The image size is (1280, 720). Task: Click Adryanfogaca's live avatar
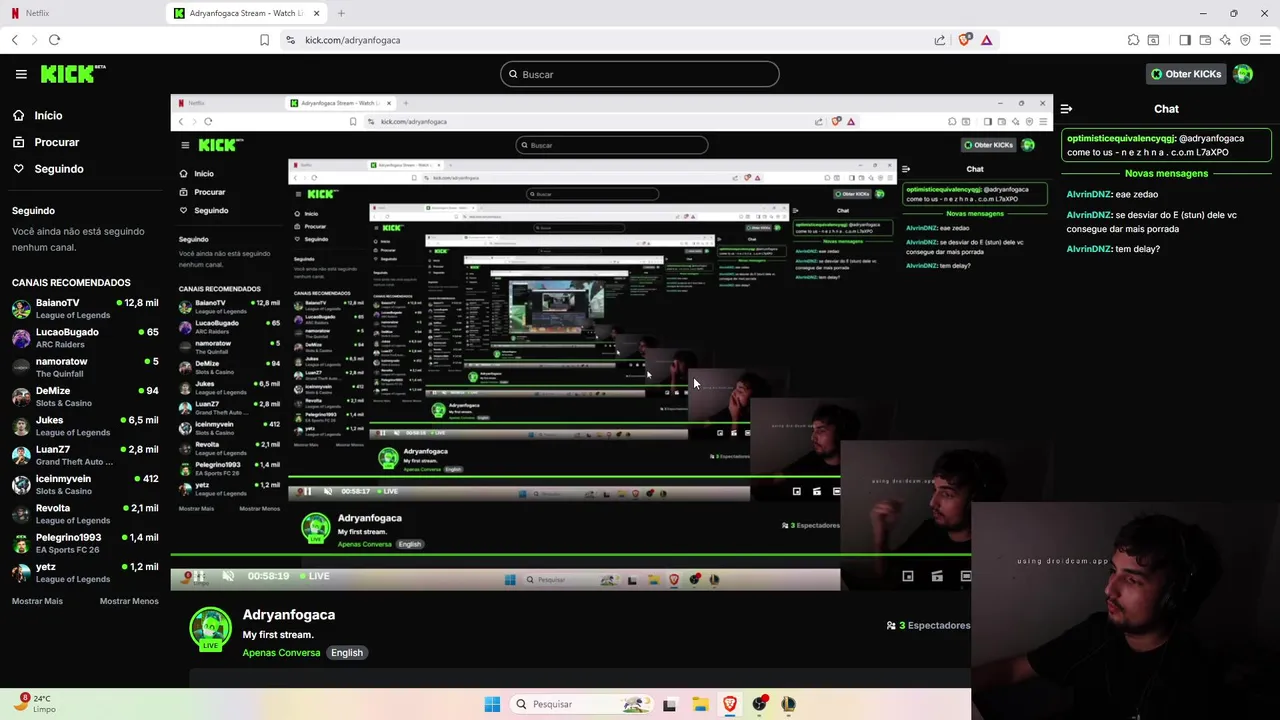click(211, 629)
